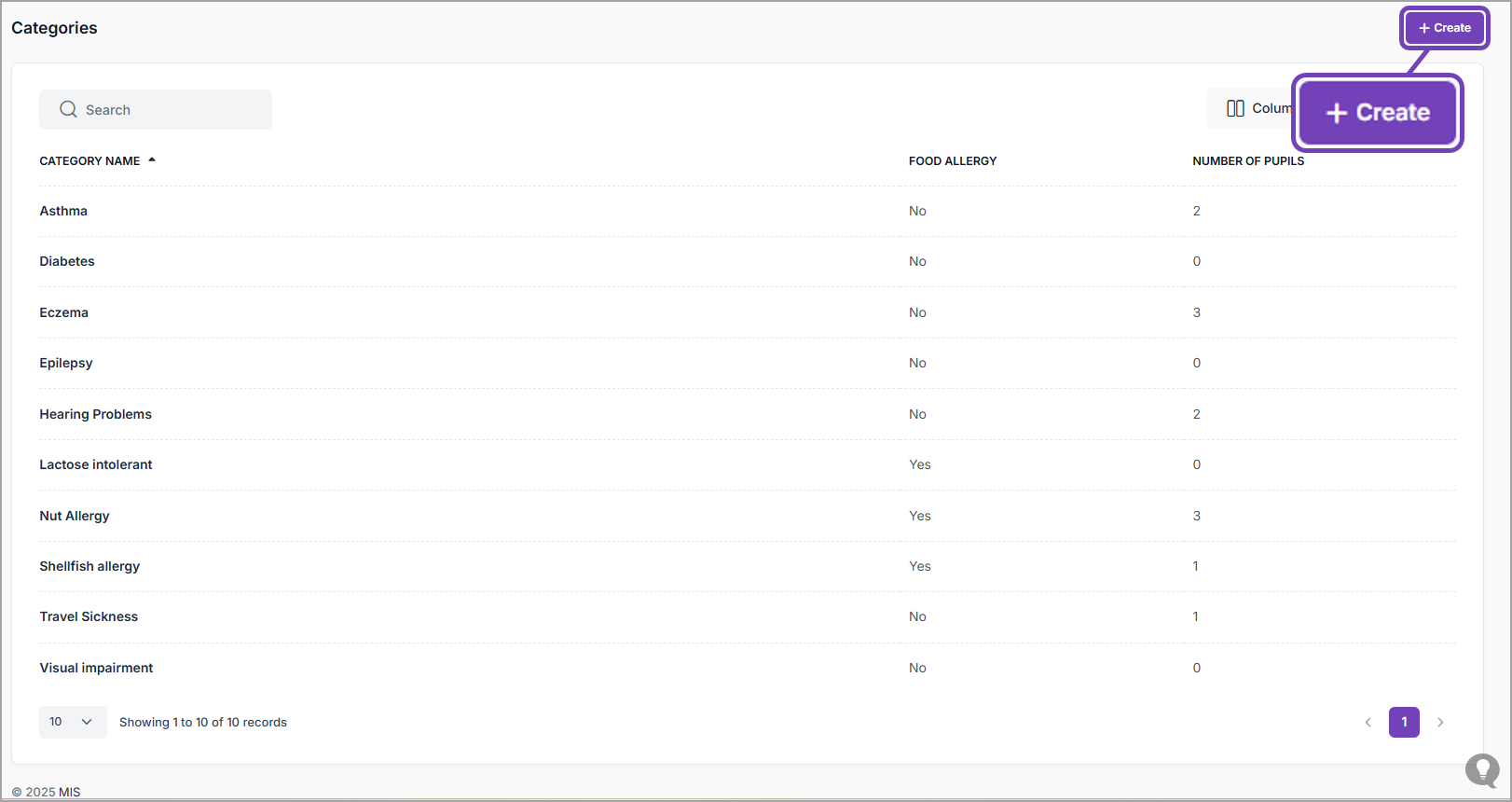
Task: Sort by the Number of Pupils header
Action: (1247, 161)
